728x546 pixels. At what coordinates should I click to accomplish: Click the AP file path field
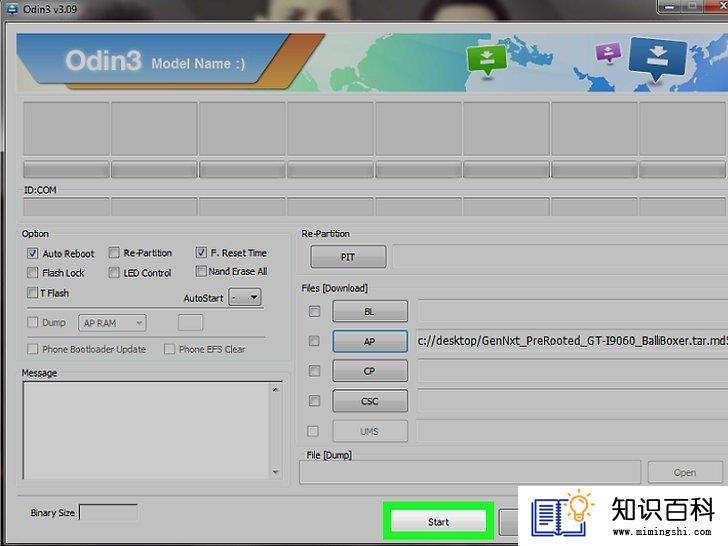[x=572, y=341]
